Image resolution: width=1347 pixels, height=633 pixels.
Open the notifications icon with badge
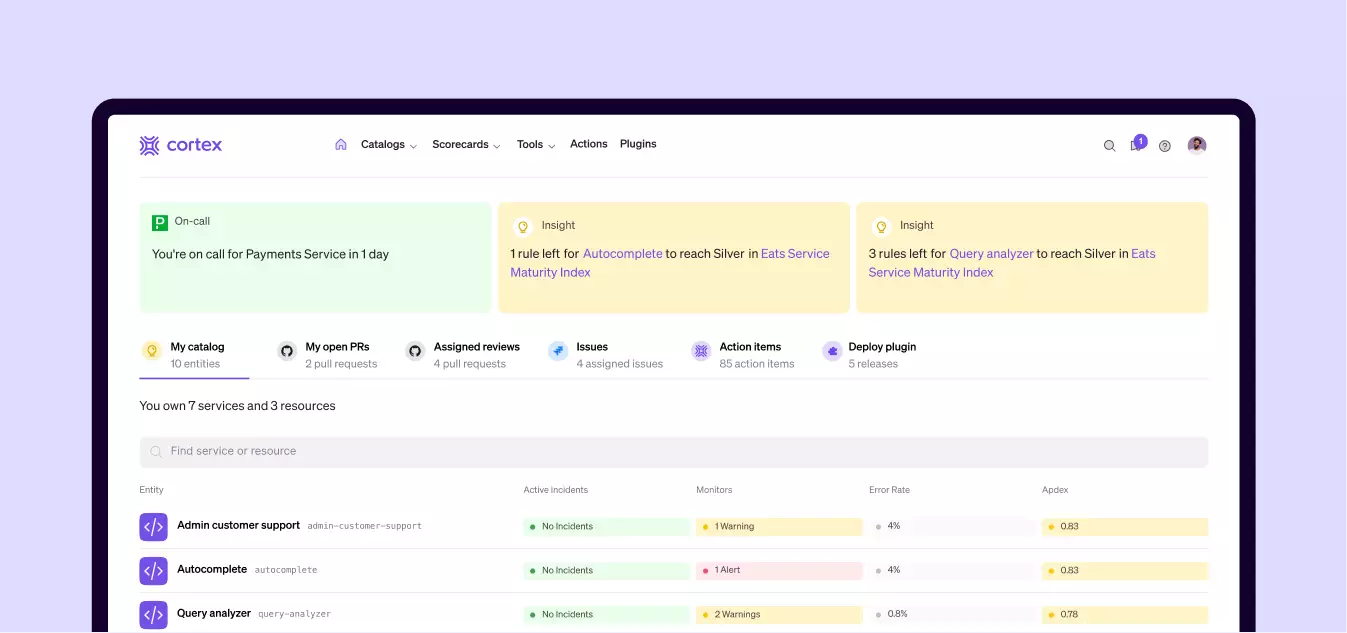pyautogui.click(x=1136, y=145)
